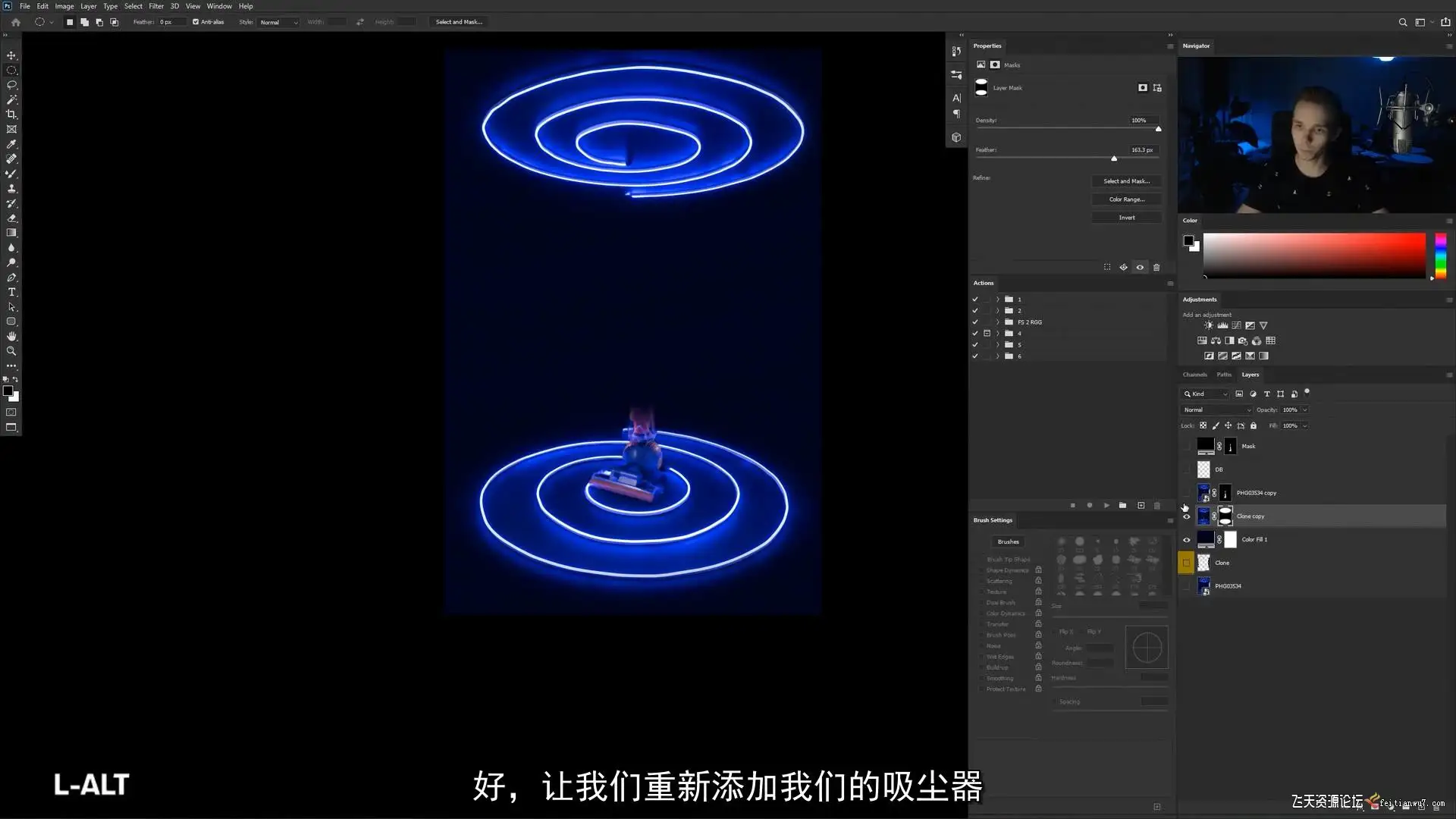1456x819 pixels.
Task: Click the mask Feather slider handle
Action: 1114,158
